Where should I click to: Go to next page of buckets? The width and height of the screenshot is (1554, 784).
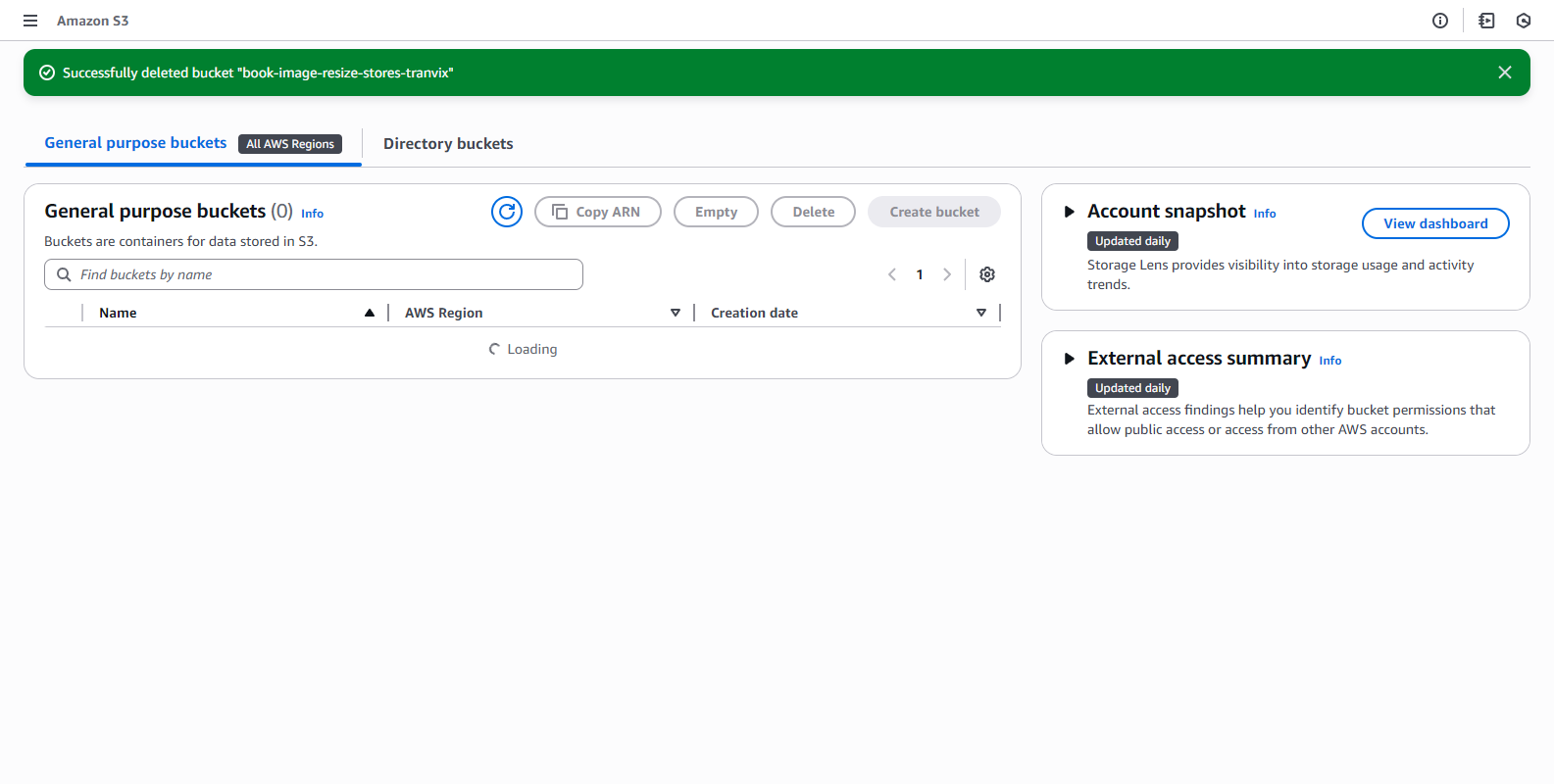click(947, 274)
